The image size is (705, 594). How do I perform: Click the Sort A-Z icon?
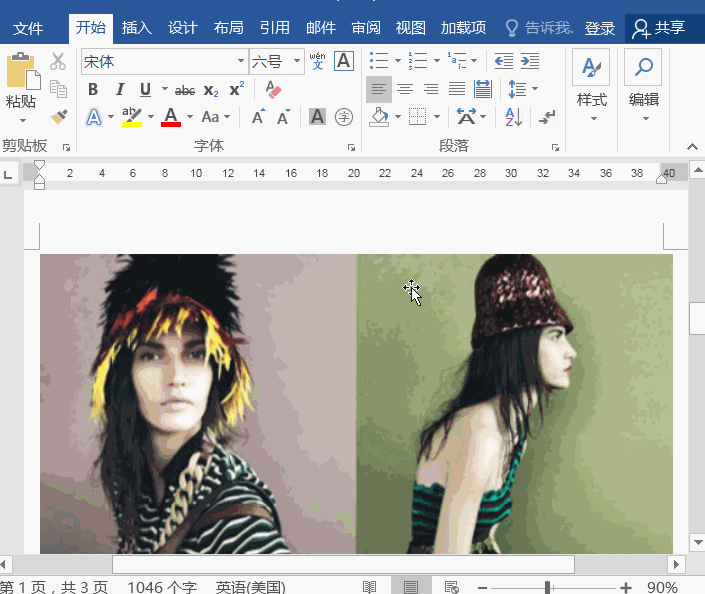(x=513, y=117)
